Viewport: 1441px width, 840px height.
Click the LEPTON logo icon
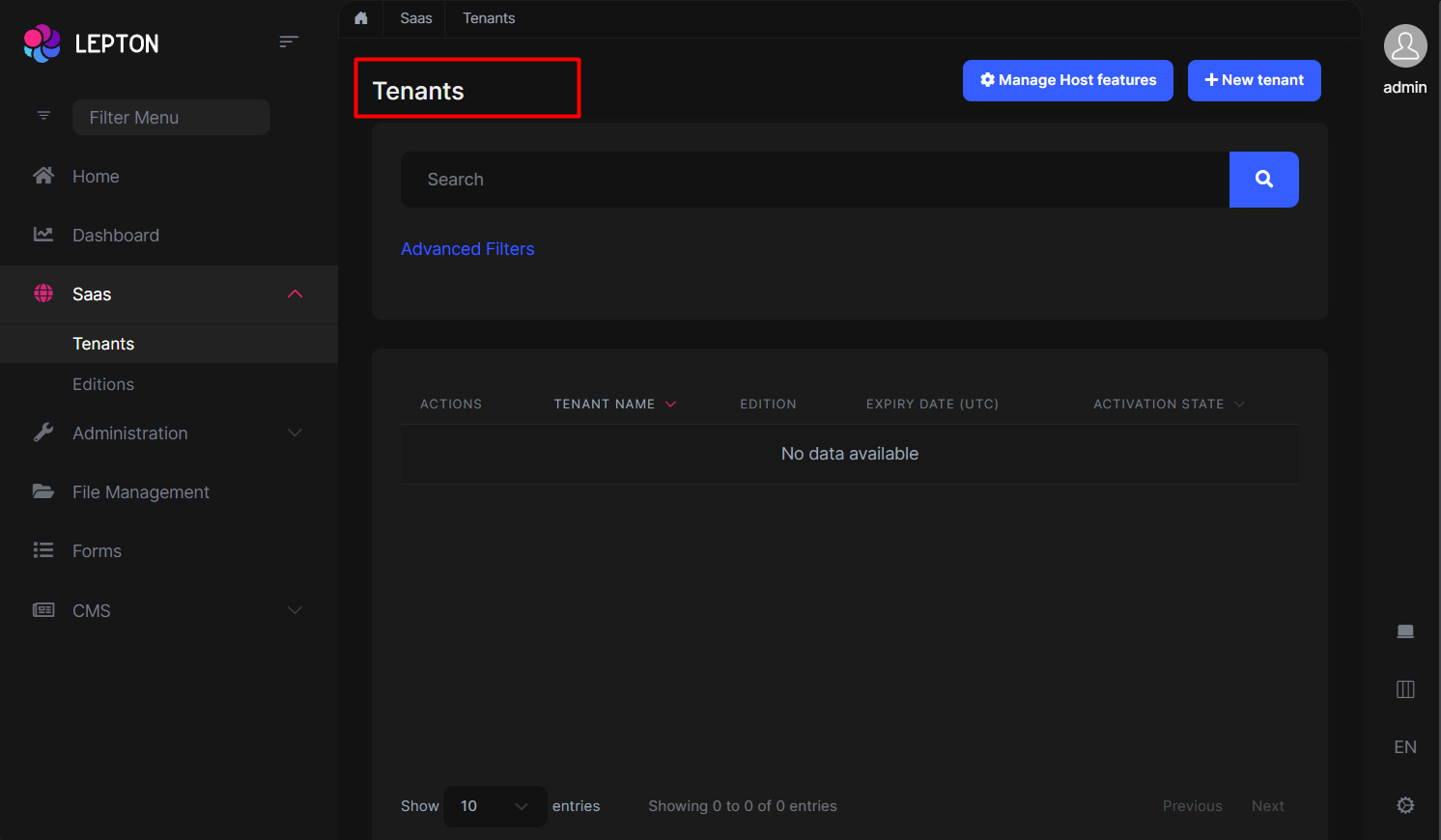(x=42, y=43)
